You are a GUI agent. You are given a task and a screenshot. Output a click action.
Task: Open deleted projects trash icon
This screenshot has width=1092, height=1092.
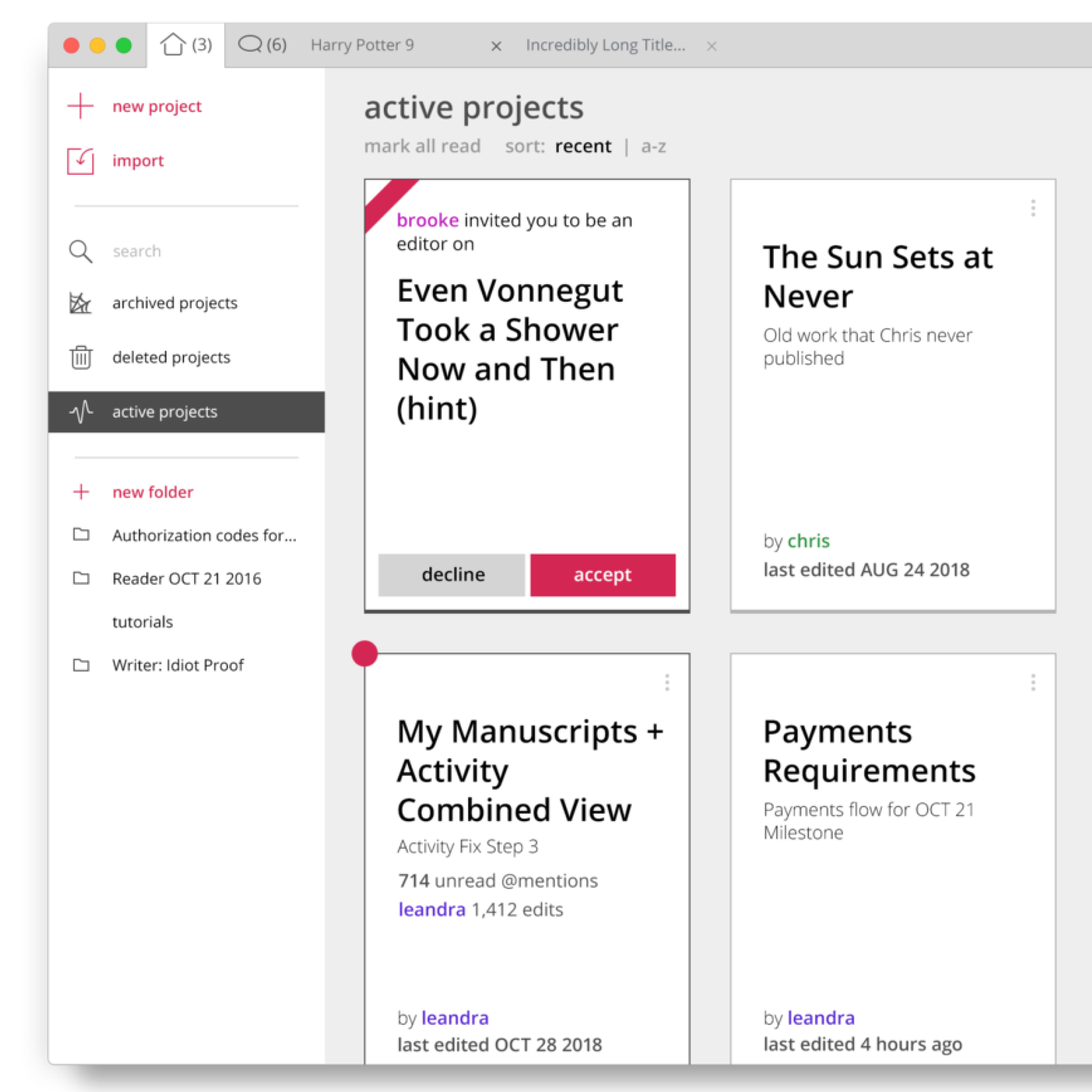click(x=81, y=357)
